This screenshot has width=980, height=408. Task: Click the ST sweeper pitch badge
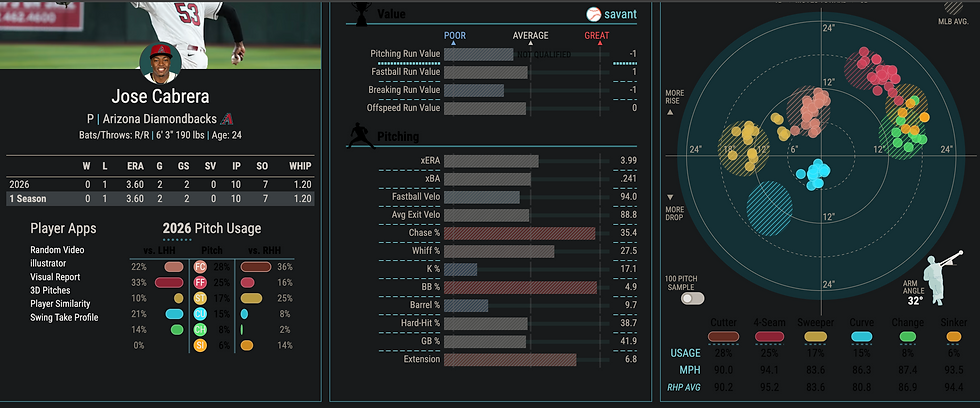point(200,298)
